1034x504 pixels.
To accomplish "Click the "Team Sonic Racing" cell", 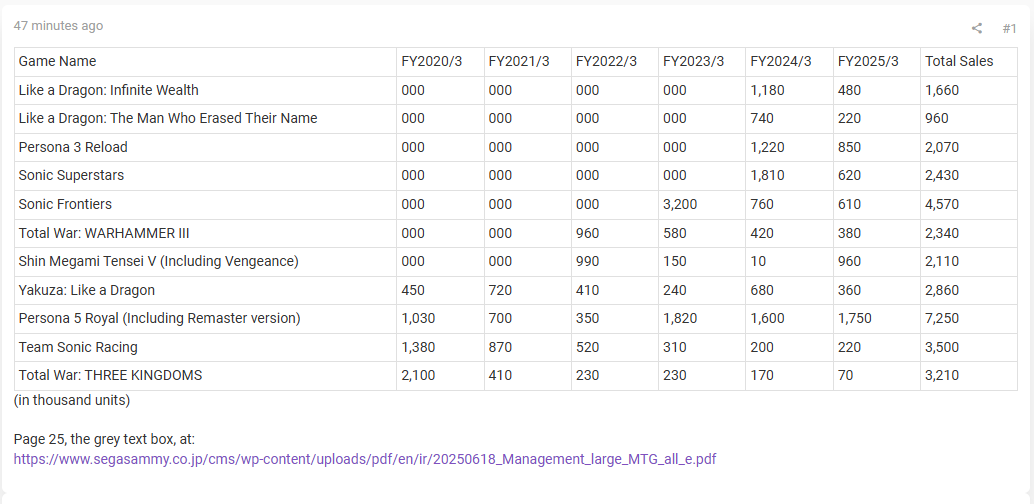I will tap(205, 347).
